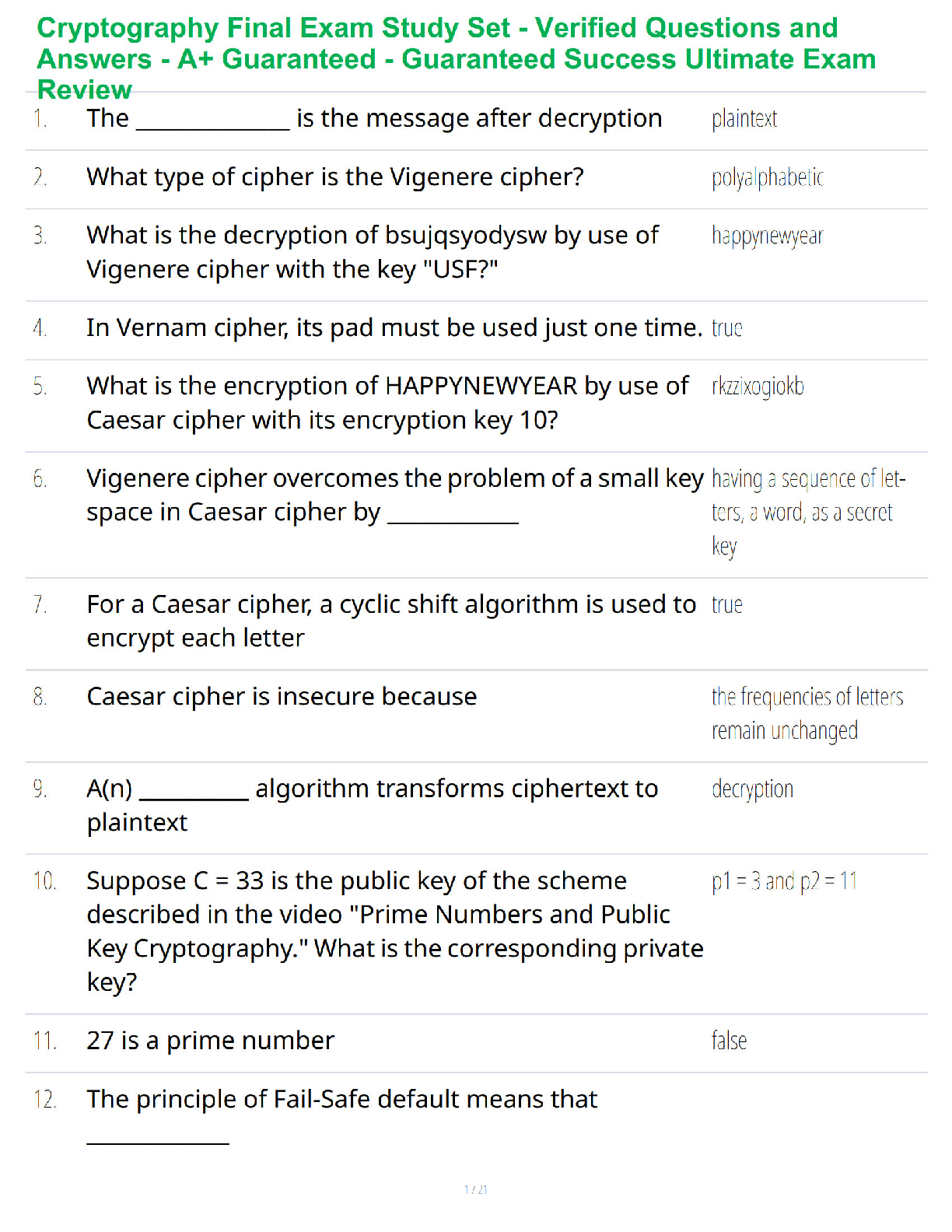Screen dimensions: 952x1232
Task: Click the answer "plaintext"
Action: point(744,119)
